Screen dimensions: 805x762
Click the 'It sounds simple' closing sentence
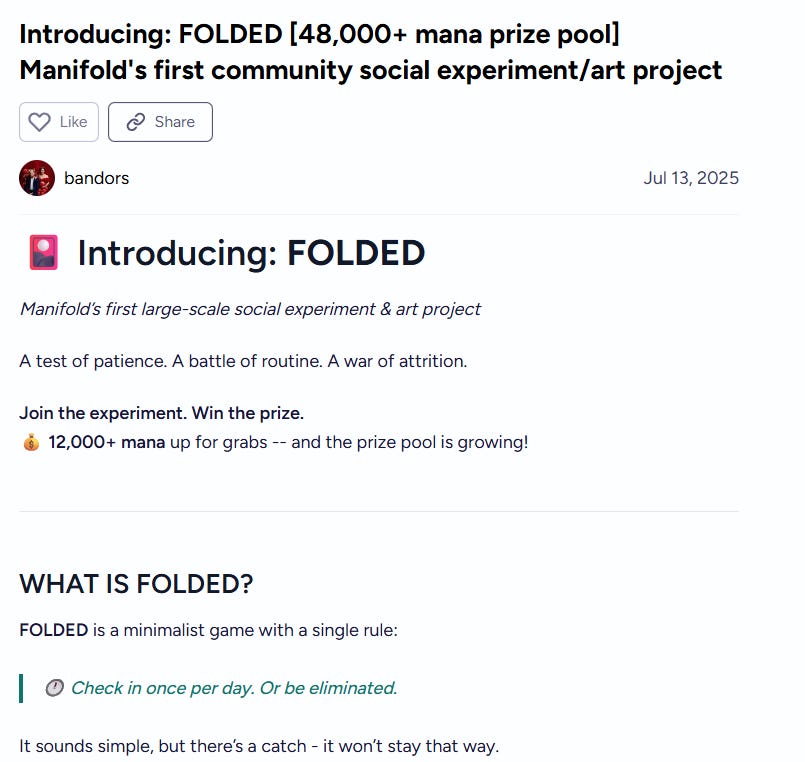(258, 745)
